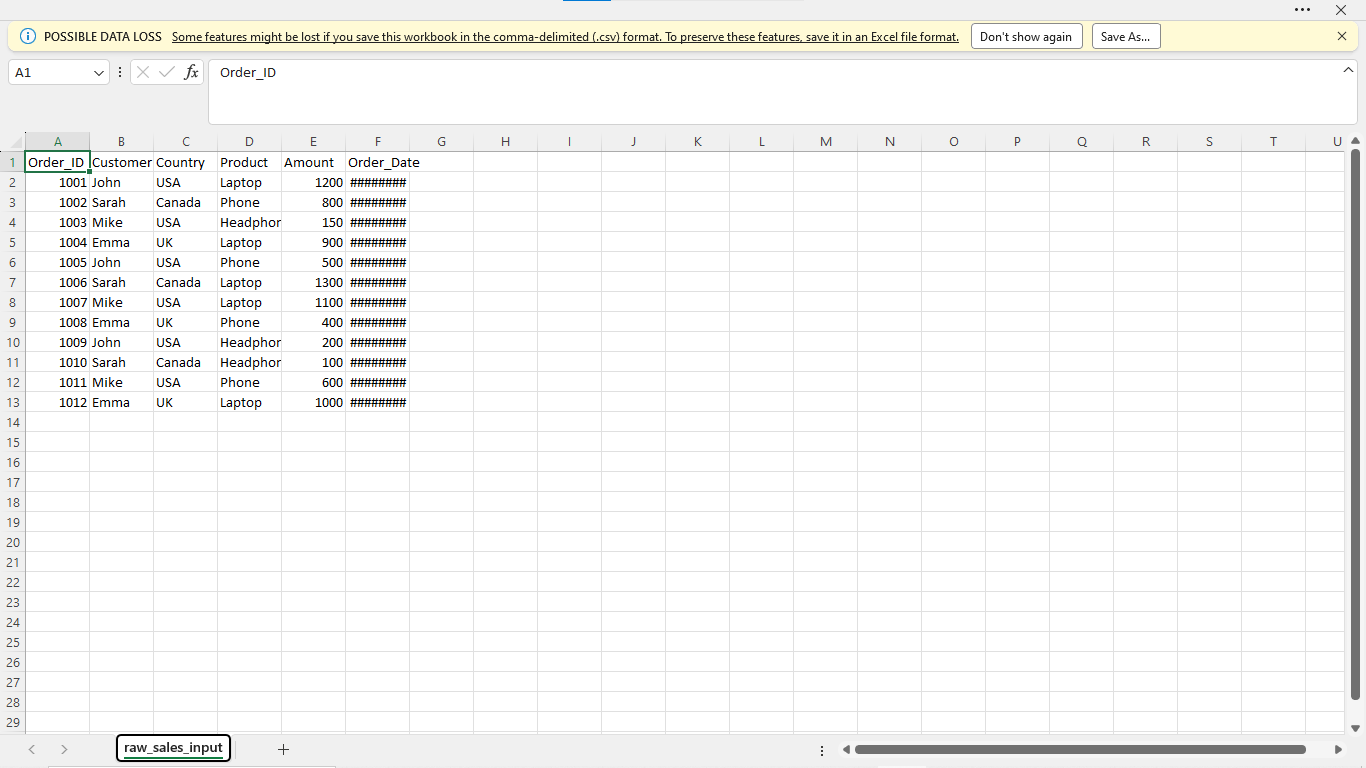
Task: Click the formula bar cancel X icon
Action: coord(143,72)
